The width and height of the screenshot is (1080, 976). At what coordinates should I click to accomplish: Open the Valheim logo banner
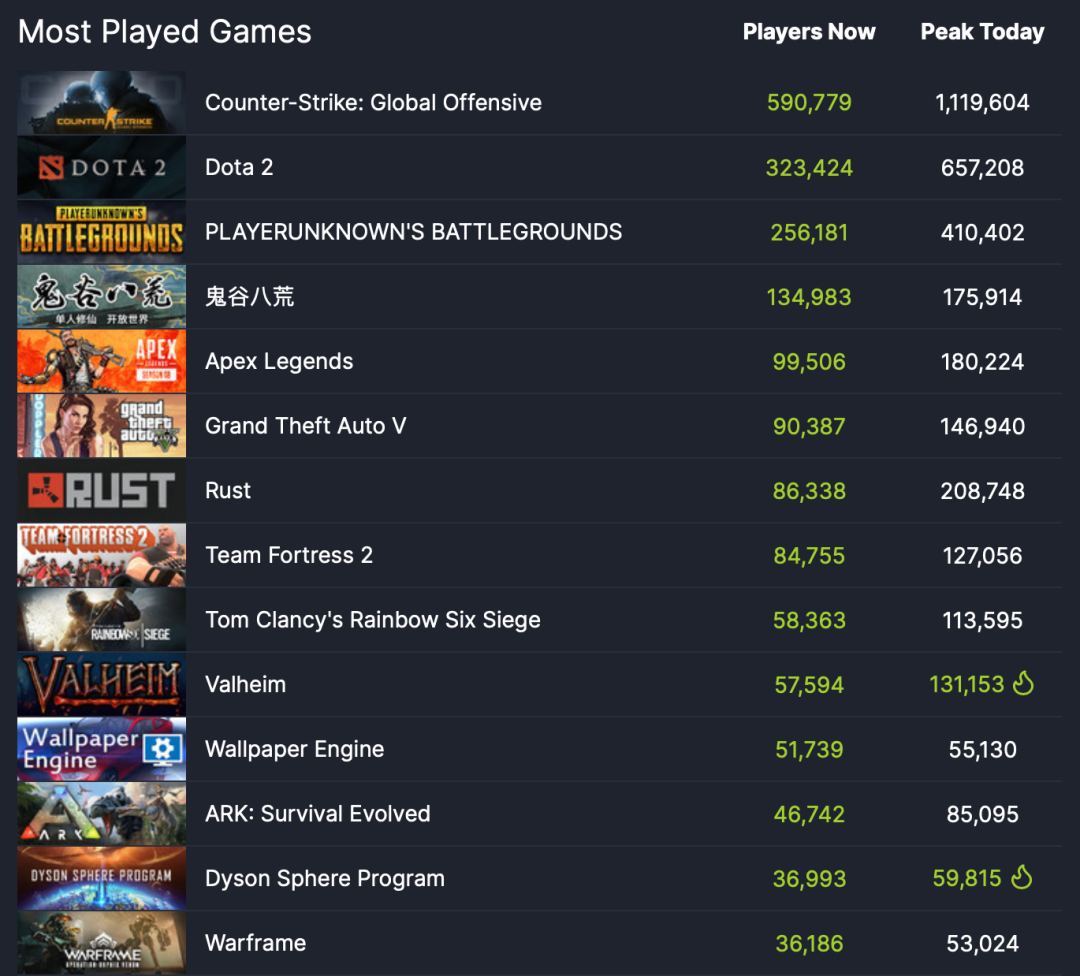pyautogui.click(x=101, y=685)
